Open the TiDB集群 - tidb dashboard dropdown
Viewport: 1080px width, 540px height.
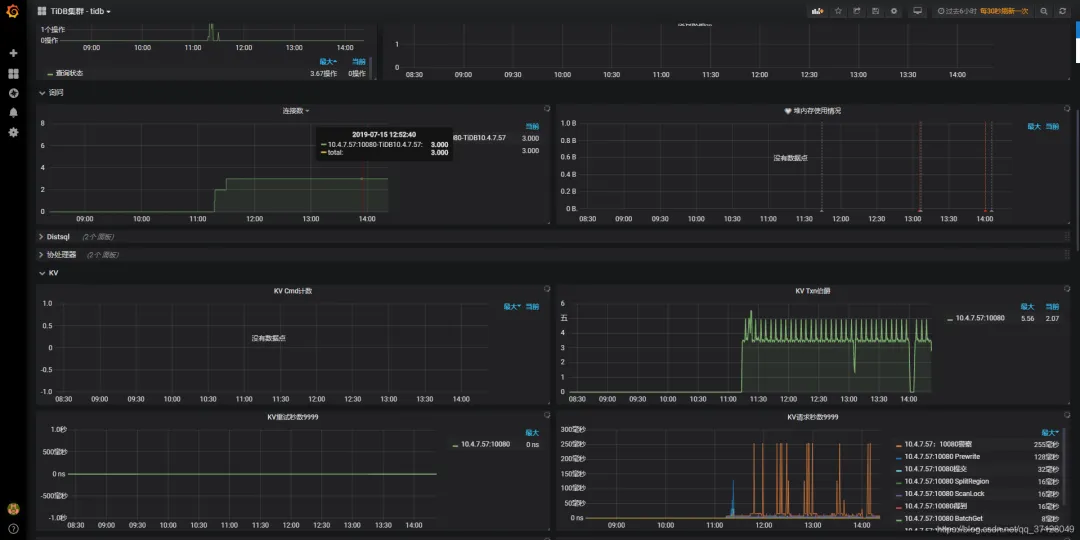[x=81, y=11]
